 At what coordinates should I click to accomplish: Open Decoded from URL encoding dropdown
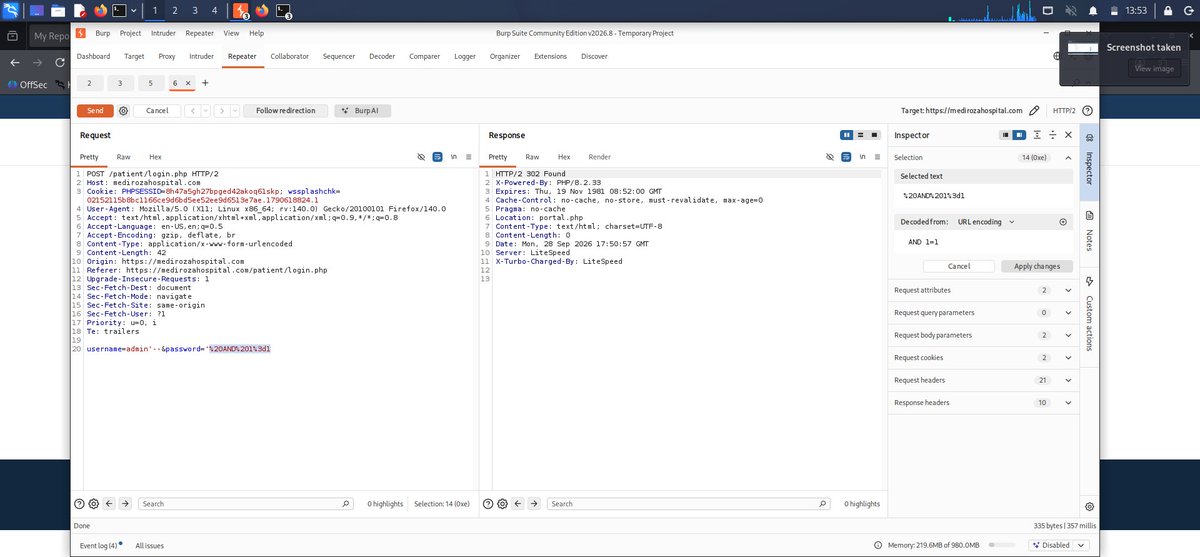986,221
